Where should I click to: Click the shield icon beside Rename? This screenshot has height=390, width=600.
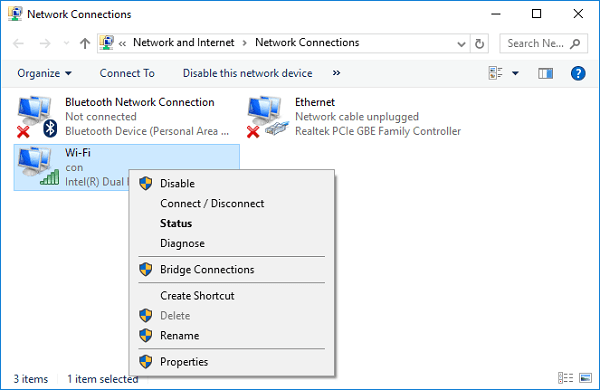click(145, 335)
